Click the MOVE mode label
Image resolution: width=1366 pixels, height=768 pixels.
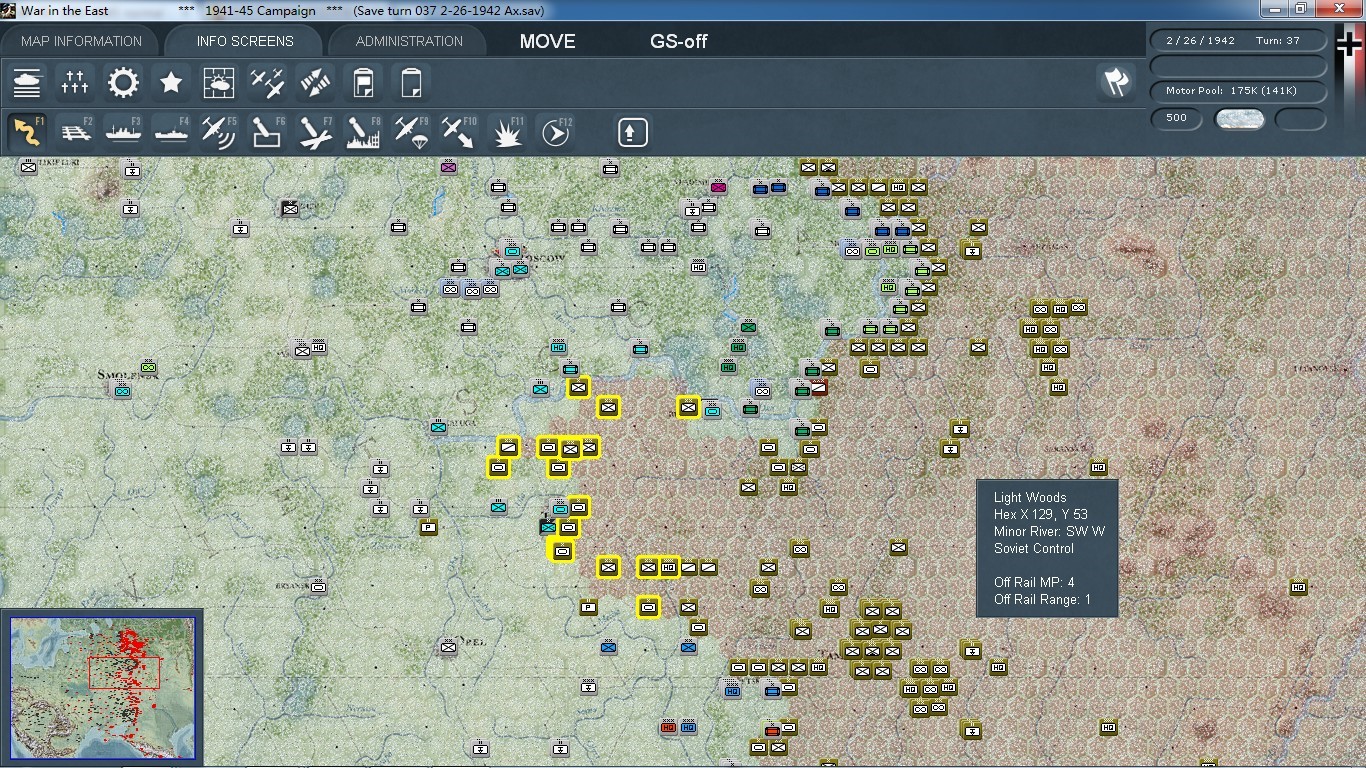click(547, 41)
